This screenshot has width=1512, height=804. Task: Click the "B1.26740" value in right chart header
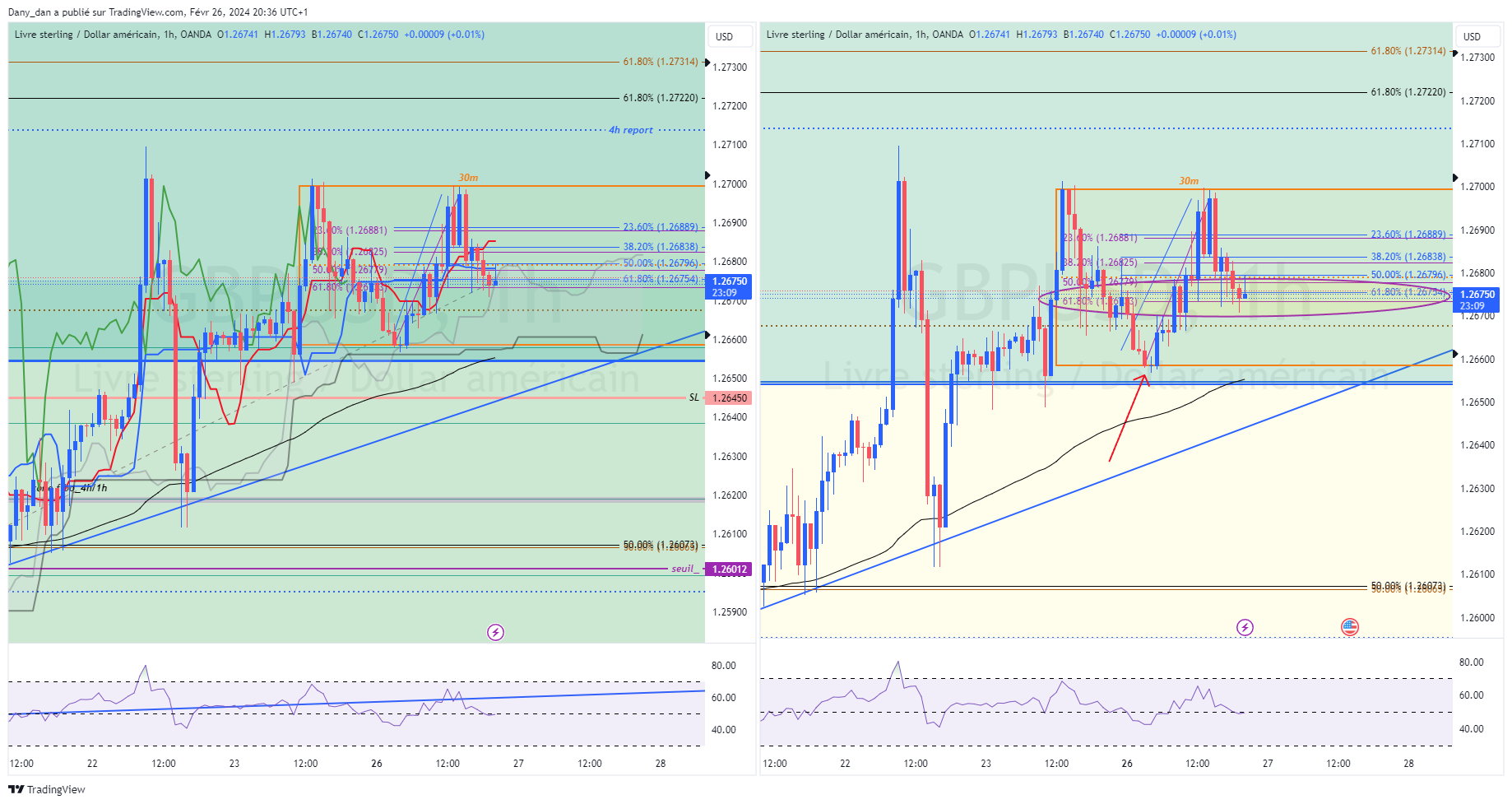[1083, 35]
